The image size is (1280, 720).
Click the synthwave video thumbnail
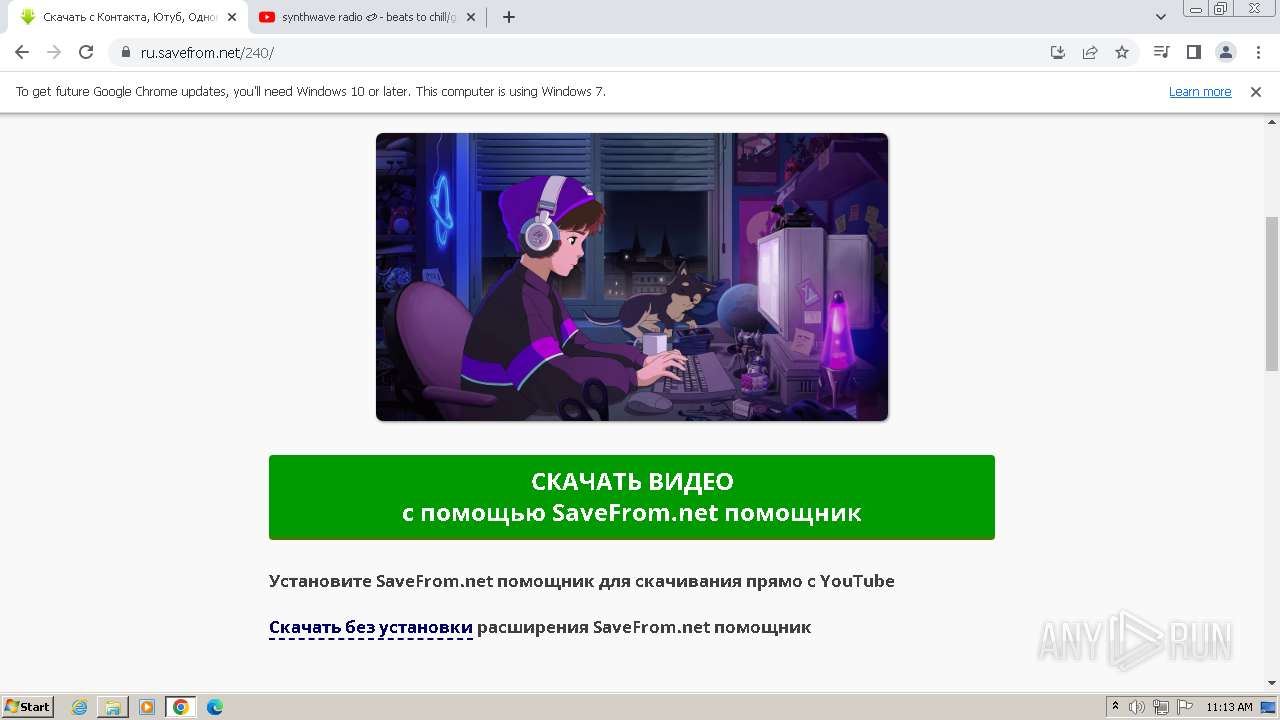[x=632, y=277]
